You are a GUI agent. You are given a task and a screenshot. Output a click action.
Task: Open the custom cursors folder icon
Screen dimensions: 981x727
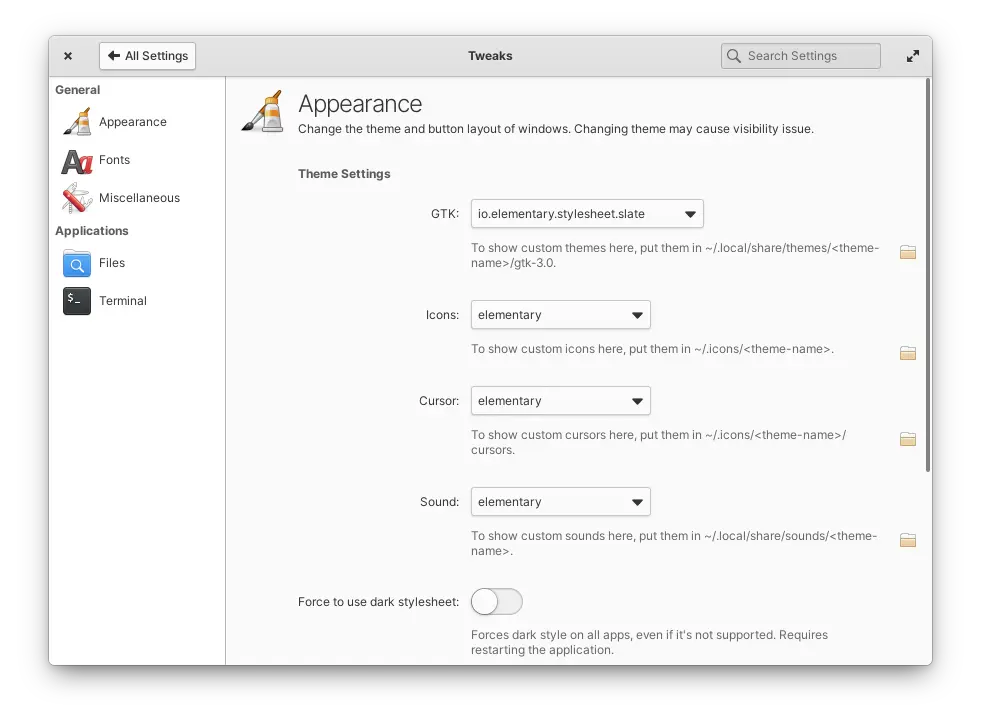907,439
